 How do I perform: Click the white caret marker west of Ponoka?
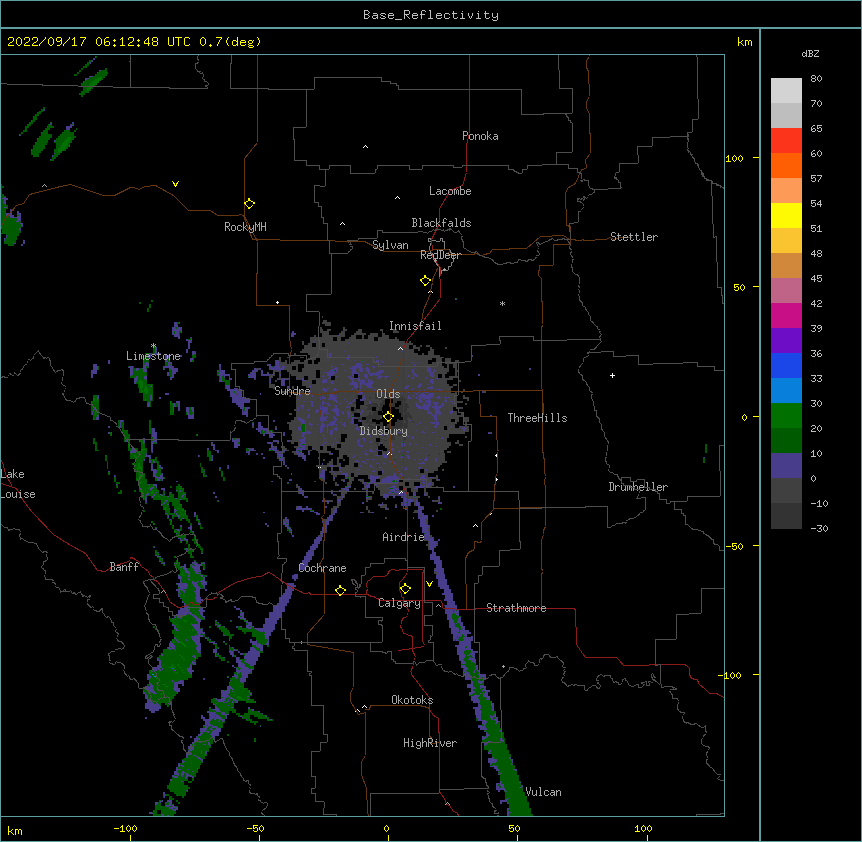coord(366,147)
